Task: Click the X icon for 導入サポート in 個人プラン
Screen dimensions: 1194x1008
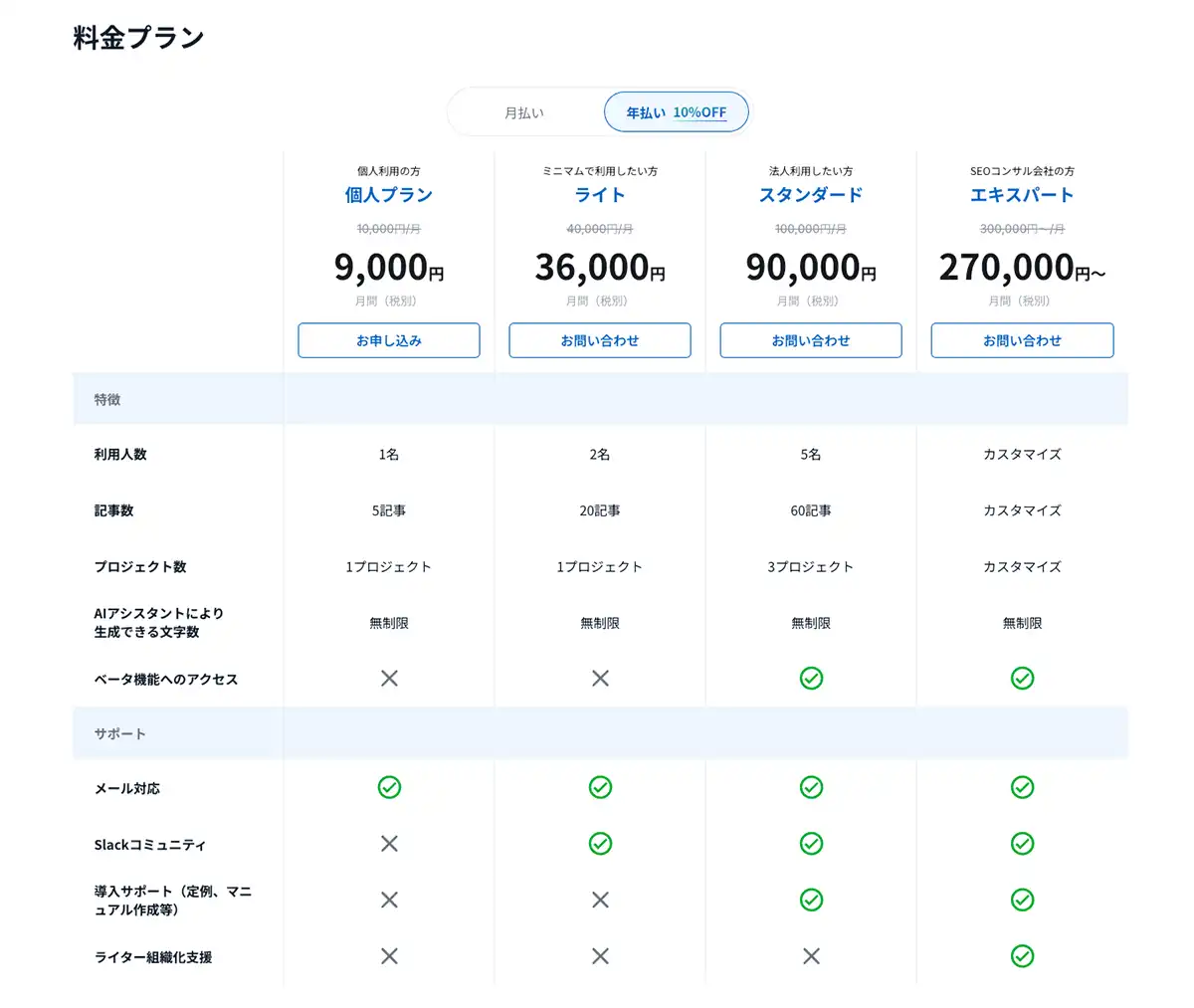Action: [x=389, y=900]
